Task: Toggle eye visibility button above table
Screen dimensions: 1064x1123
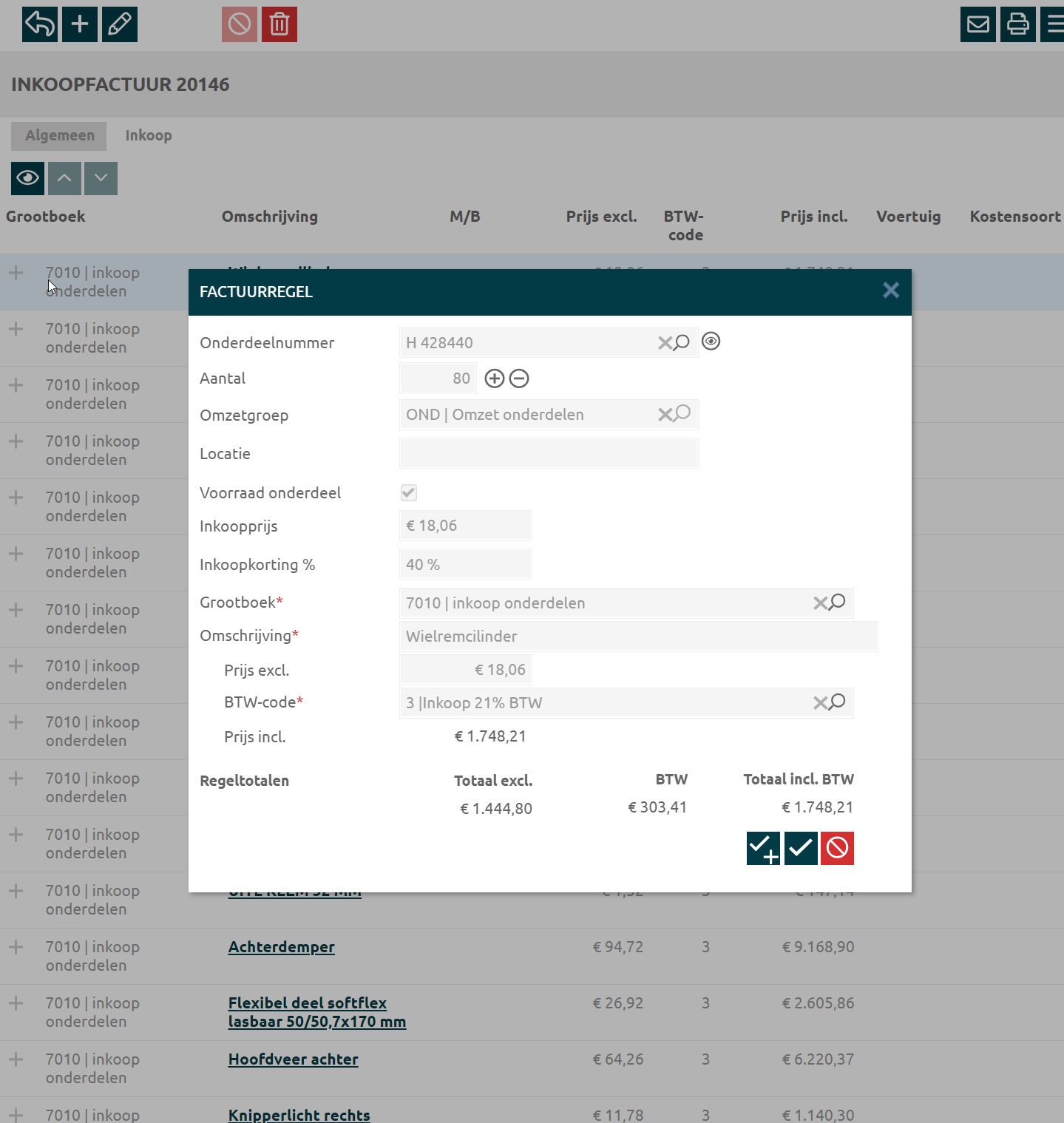Action: click(28, 178)
